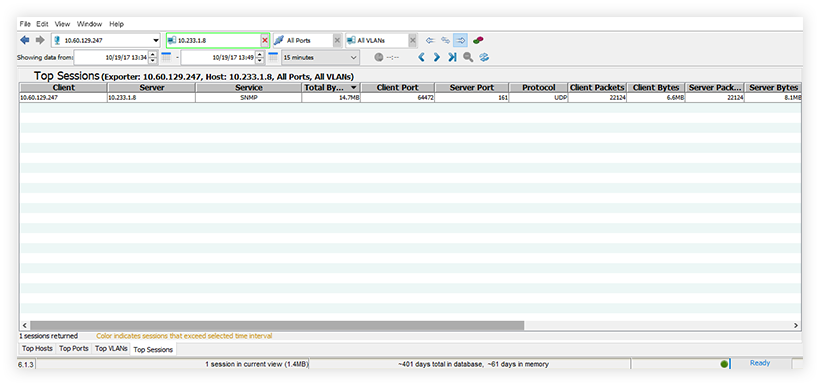Increment the start time spinner

tap(152, 54)
